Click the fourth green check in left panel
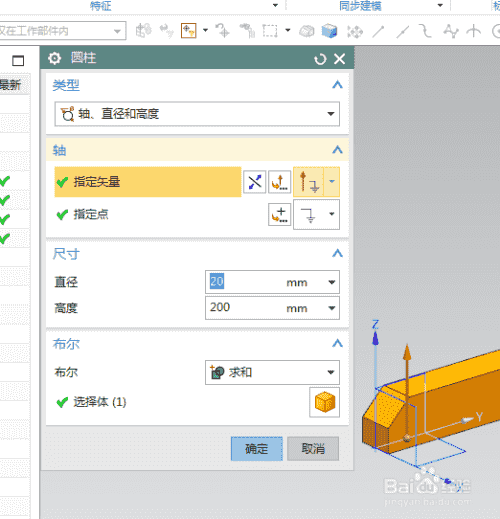This screenshot has width=500, height=519. 5,239
